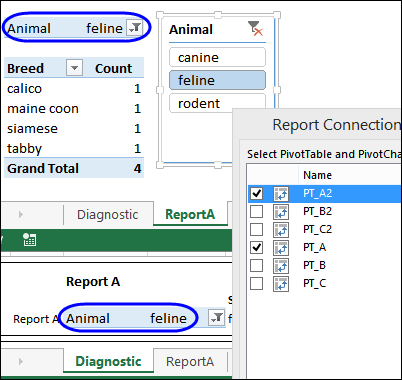
Task: Click sheet scroll arrow in upper tab bar
Action: tap(21, 215)
